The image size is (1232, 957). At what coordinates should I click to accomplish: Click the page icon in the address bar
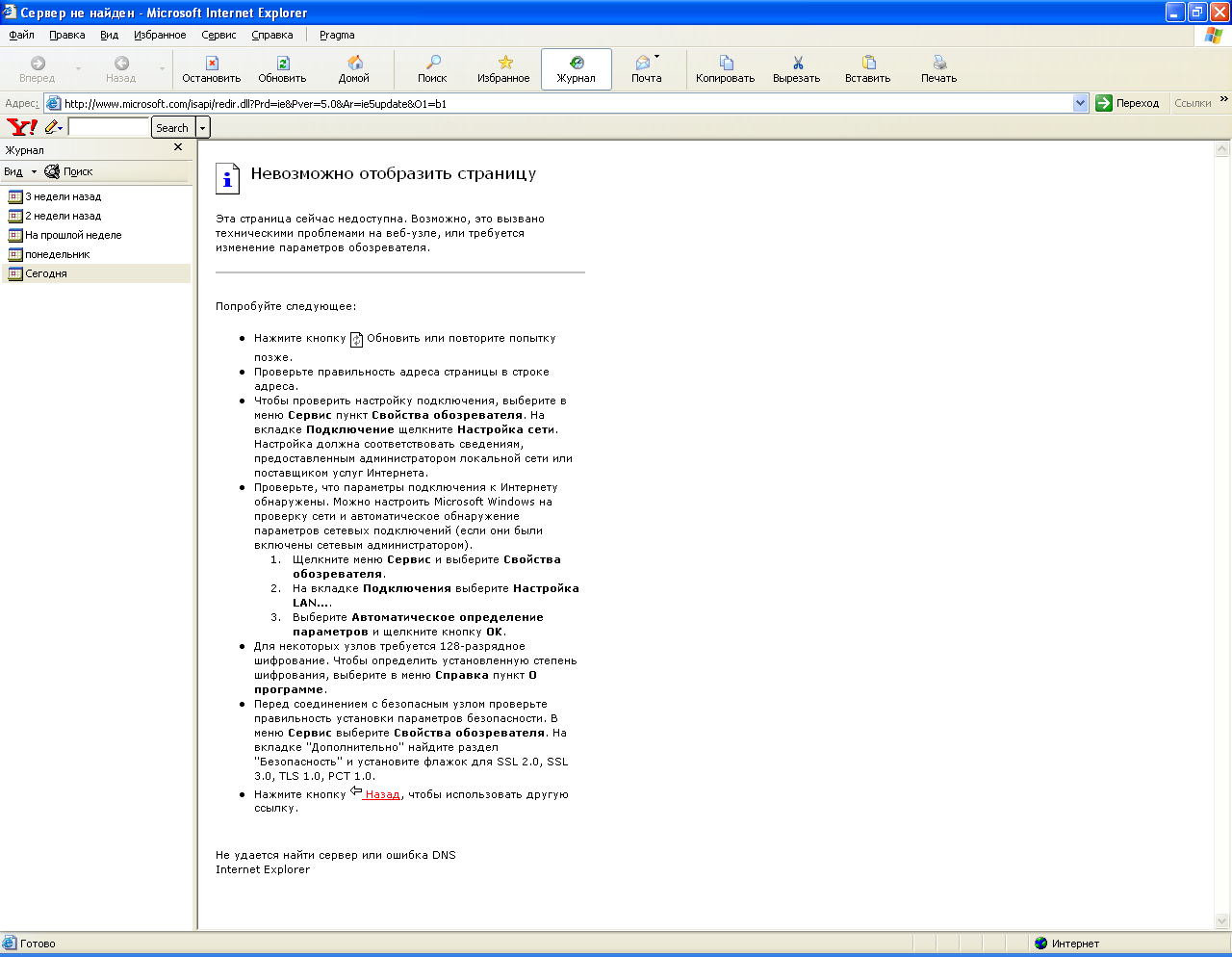click(x=54, y=103)
